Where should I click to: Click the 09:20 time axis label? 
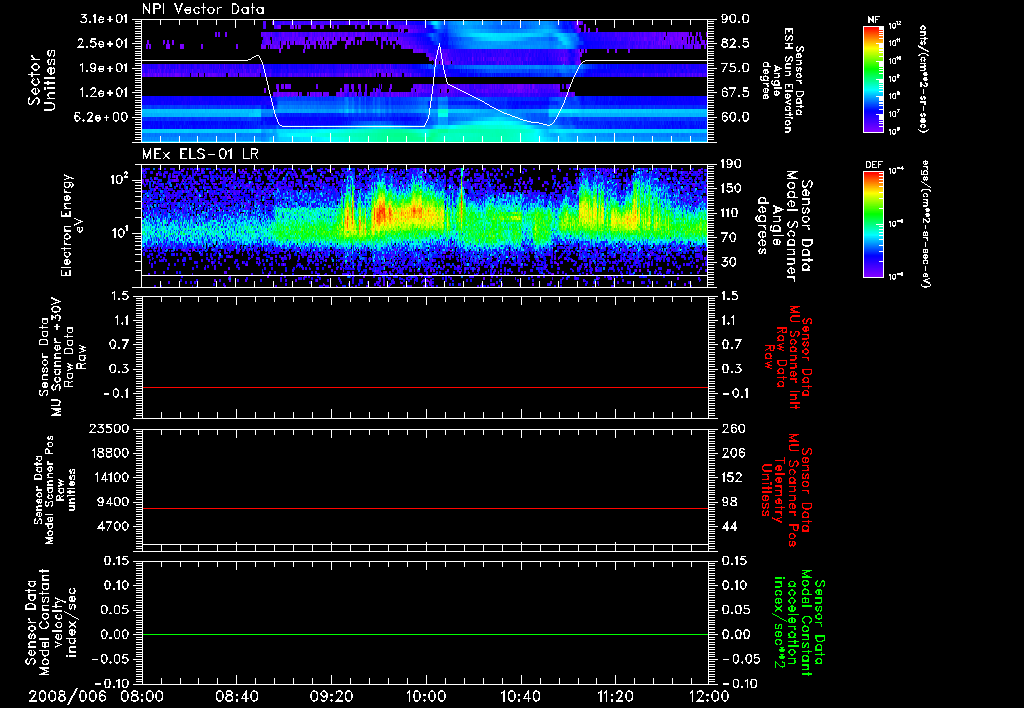tap(331, 695)
